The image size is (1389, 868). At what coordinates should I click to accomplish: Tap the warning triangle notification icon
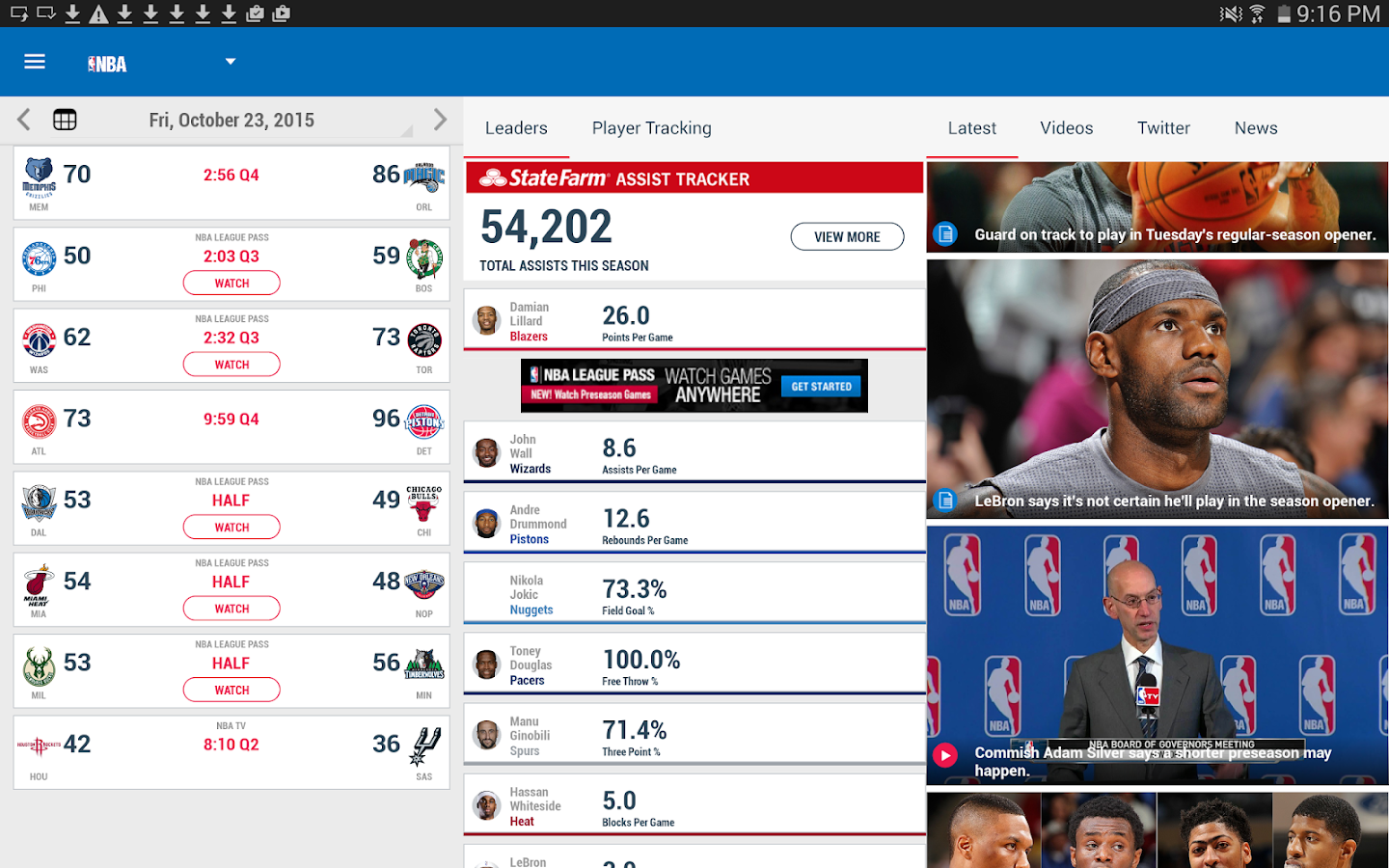(98, 14)
